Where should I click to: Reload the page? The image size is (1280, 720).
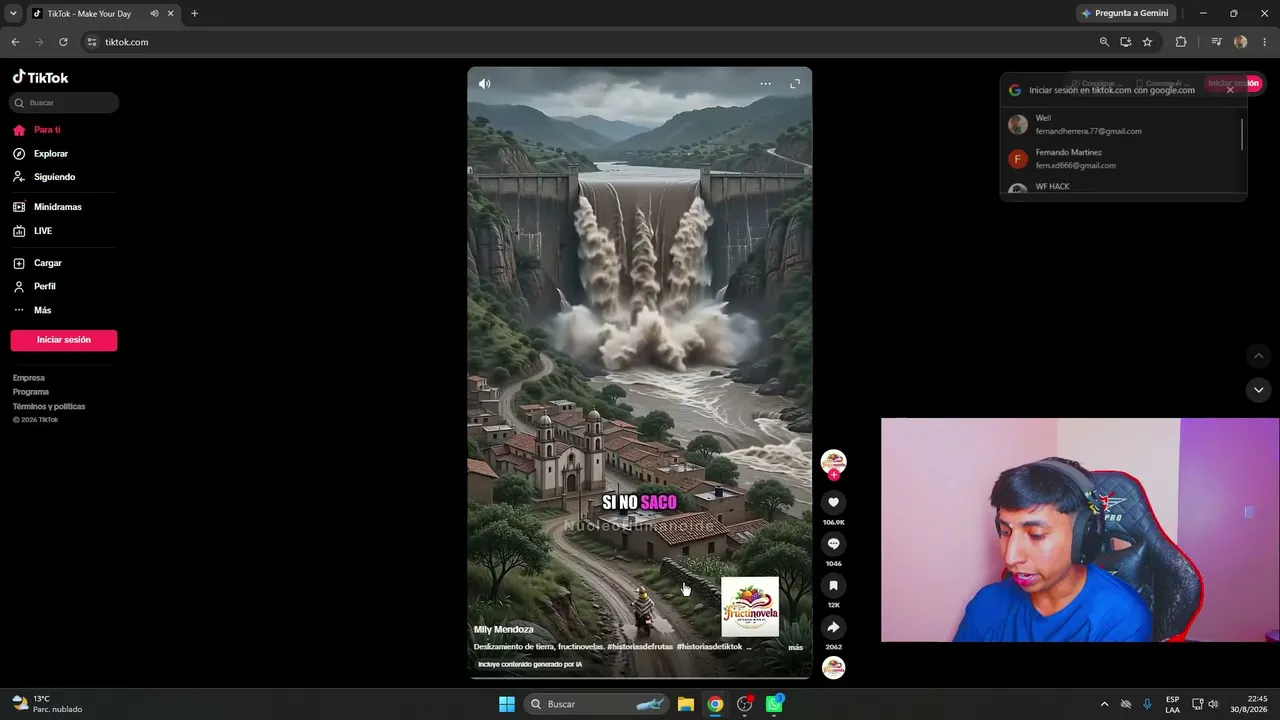click(63, 42)
